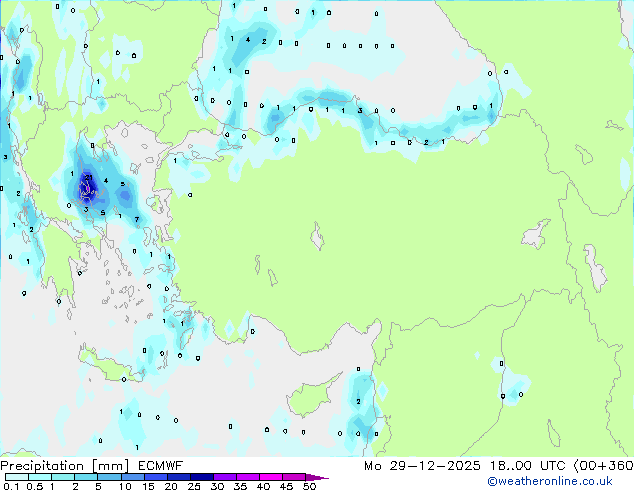Click the '[mm]' unit label
This screenshot has height=490, width=634.
(x=111, y=466)
